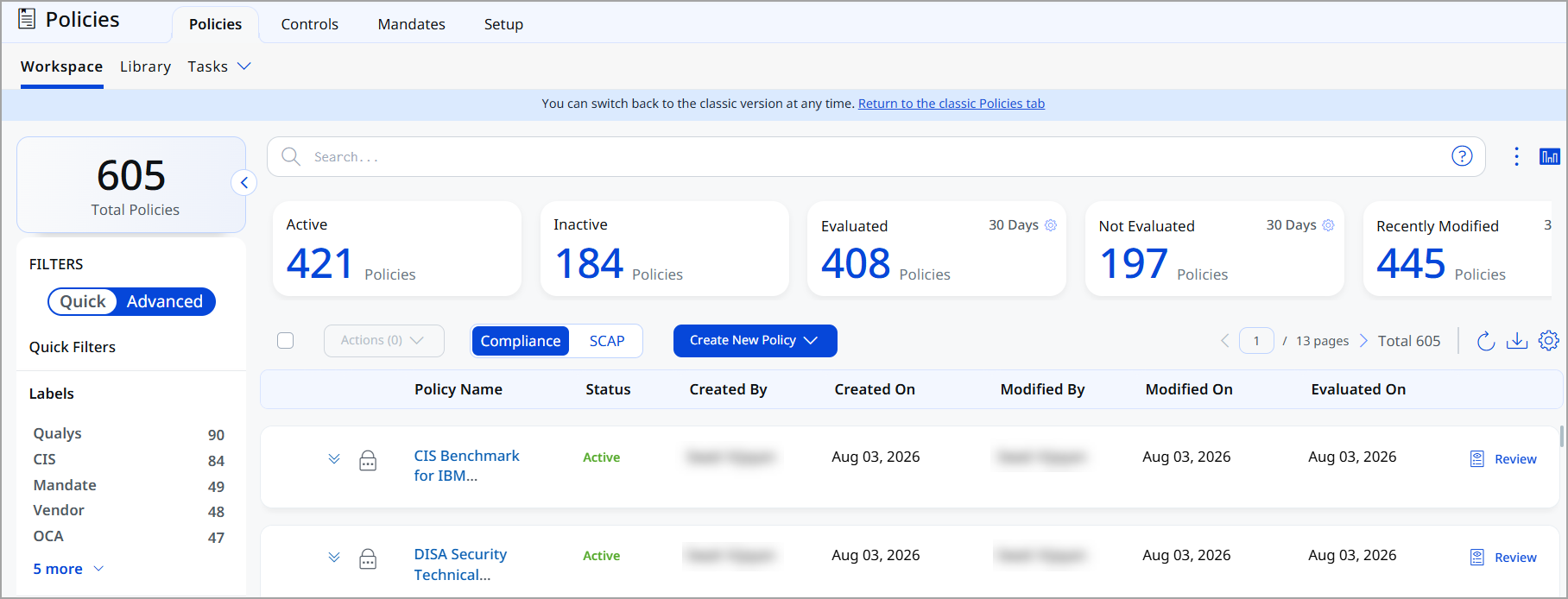Viewport: 1568px width, 599px height.
Task: Click Review link in DISA Security row
Action: point(1515,558)
